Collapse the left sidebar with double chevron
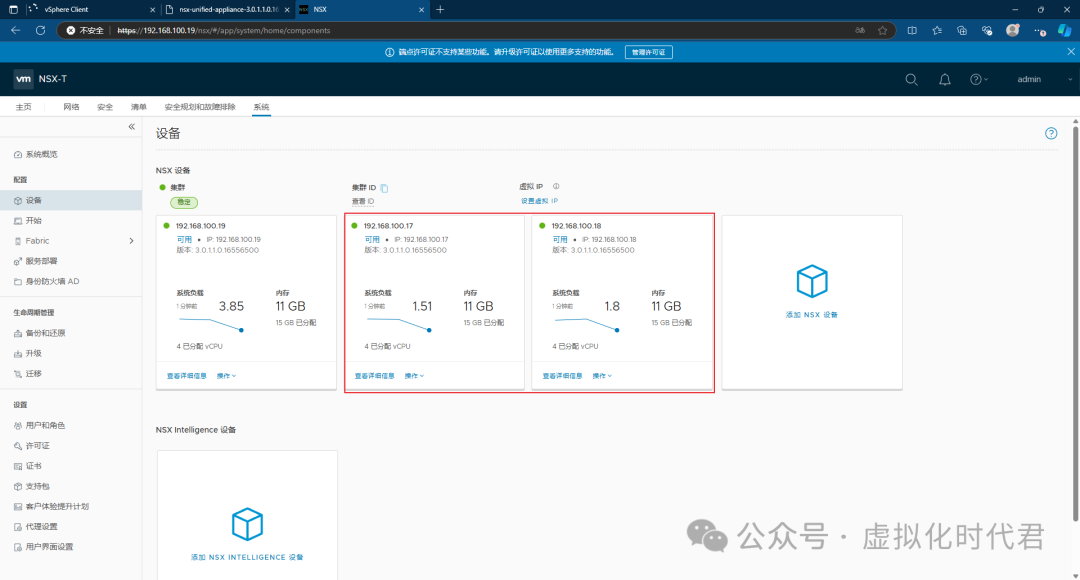The image size is (1080, 580). pos(132,127)
